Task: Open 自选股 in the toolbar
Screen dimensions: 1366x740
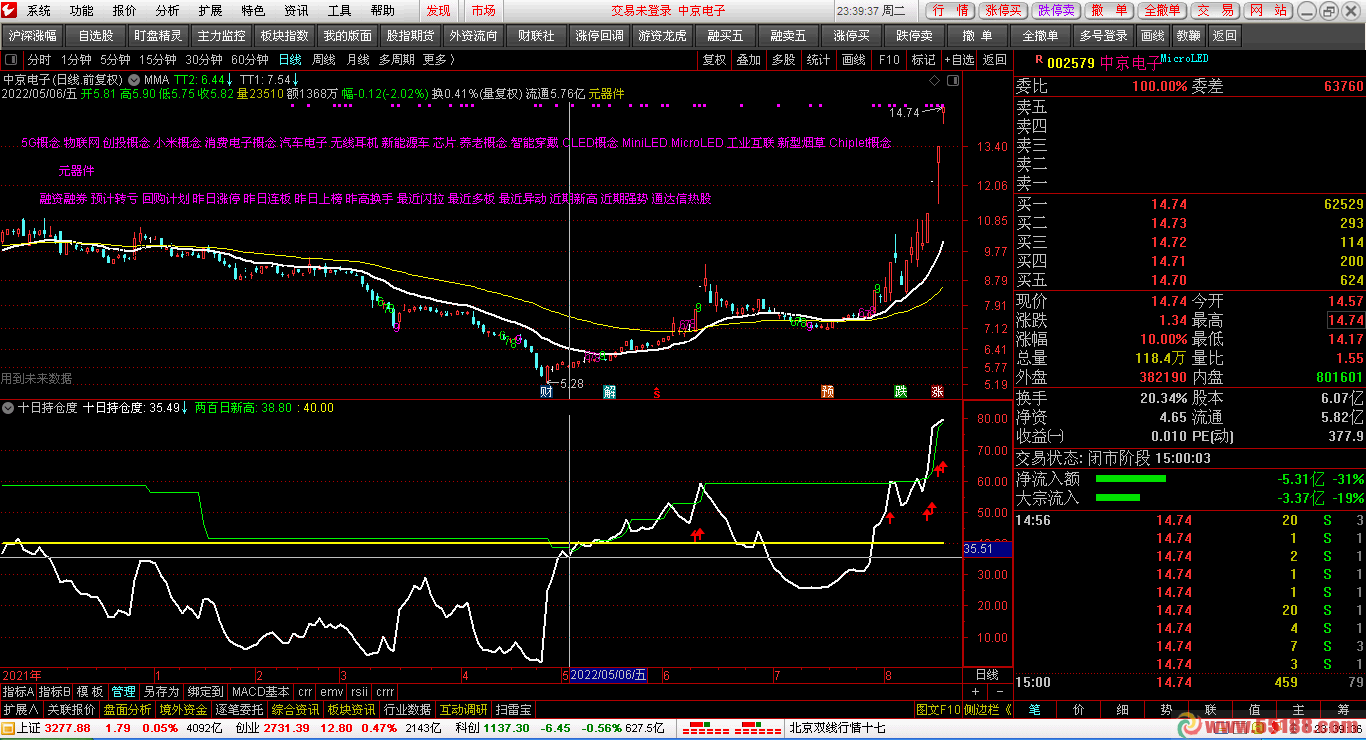Action: click(x=96, y=36)
